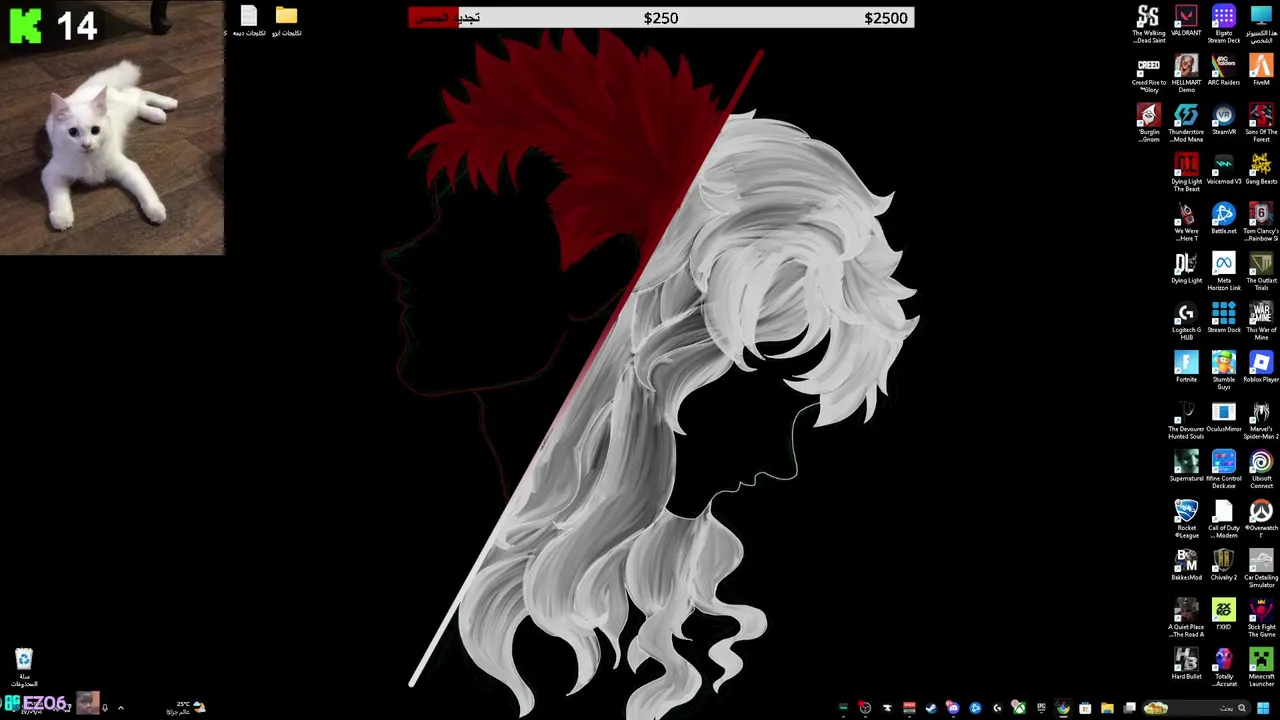Launch Chivalry 2 from the desktop
The height and width of the screenshot is (720, 1280).
(1224, 565)
